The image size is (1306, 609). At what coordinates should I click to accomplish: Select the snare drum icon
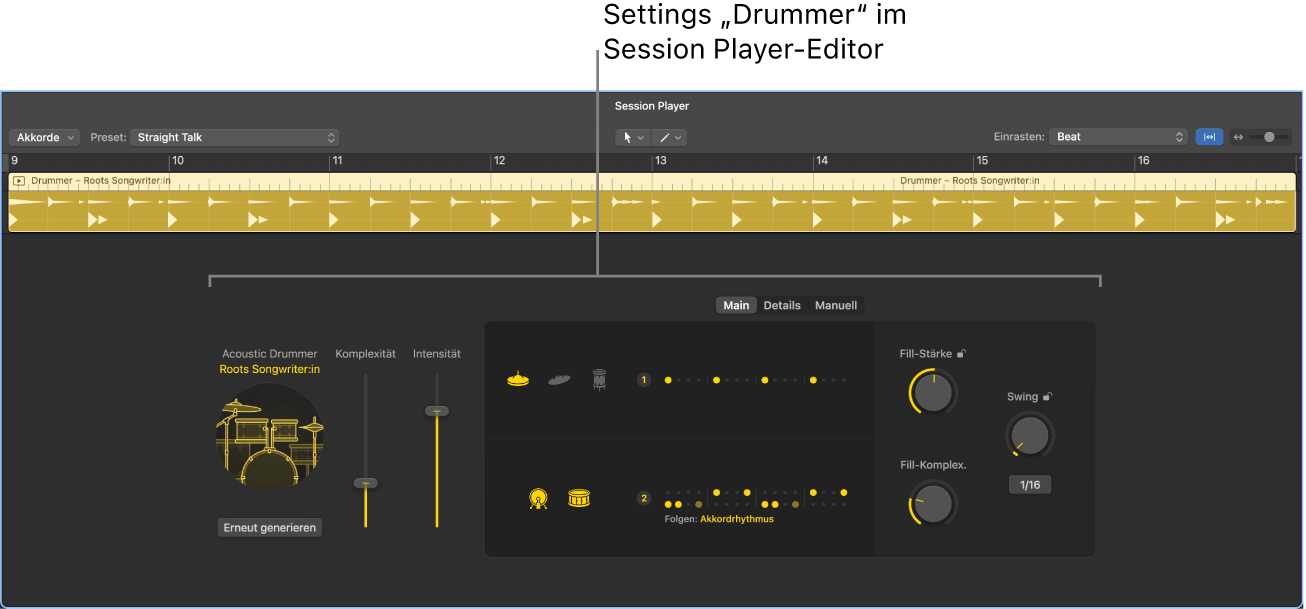579,497
